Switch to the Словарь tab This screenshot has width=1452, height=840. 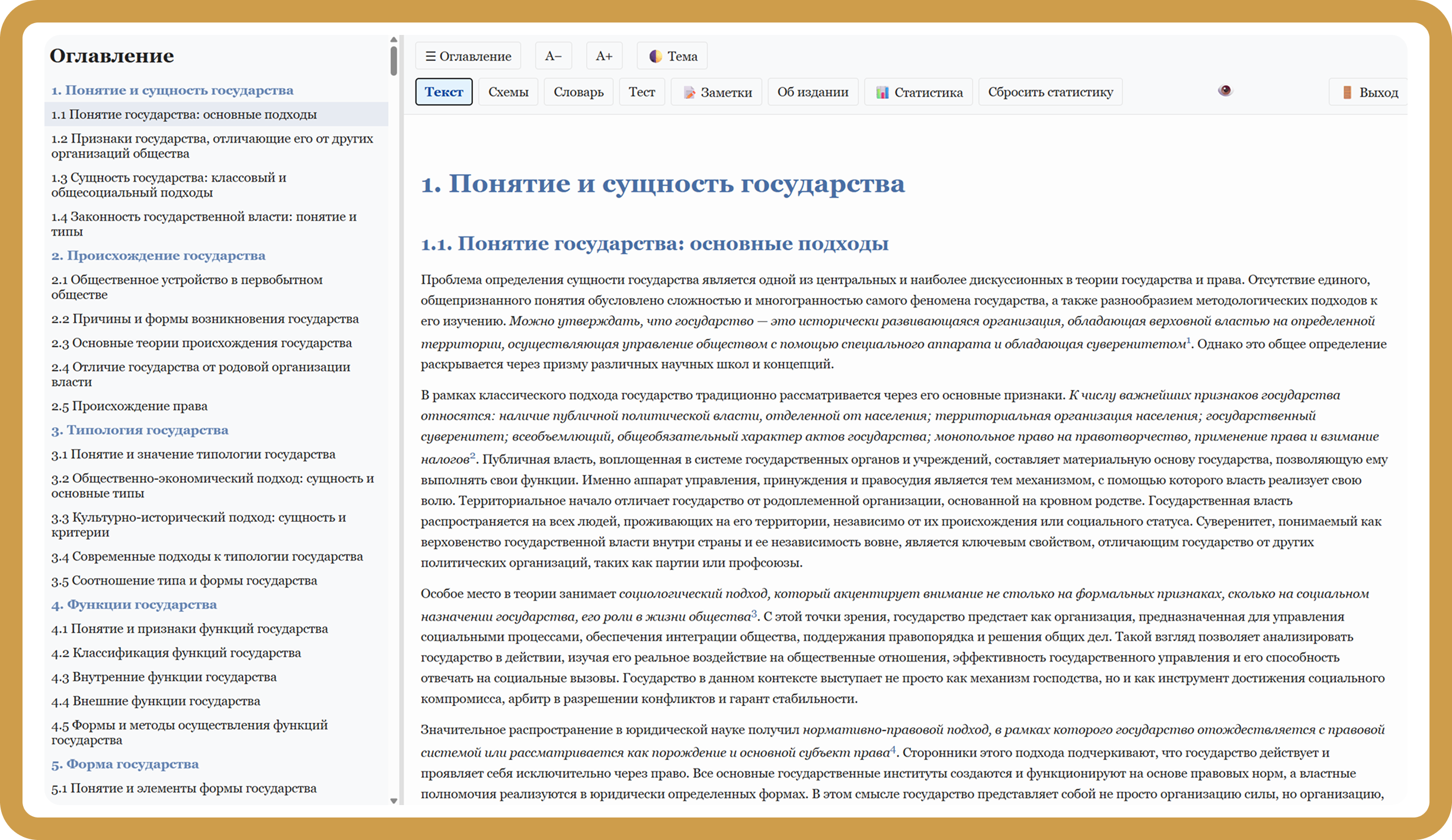(578, 92)
